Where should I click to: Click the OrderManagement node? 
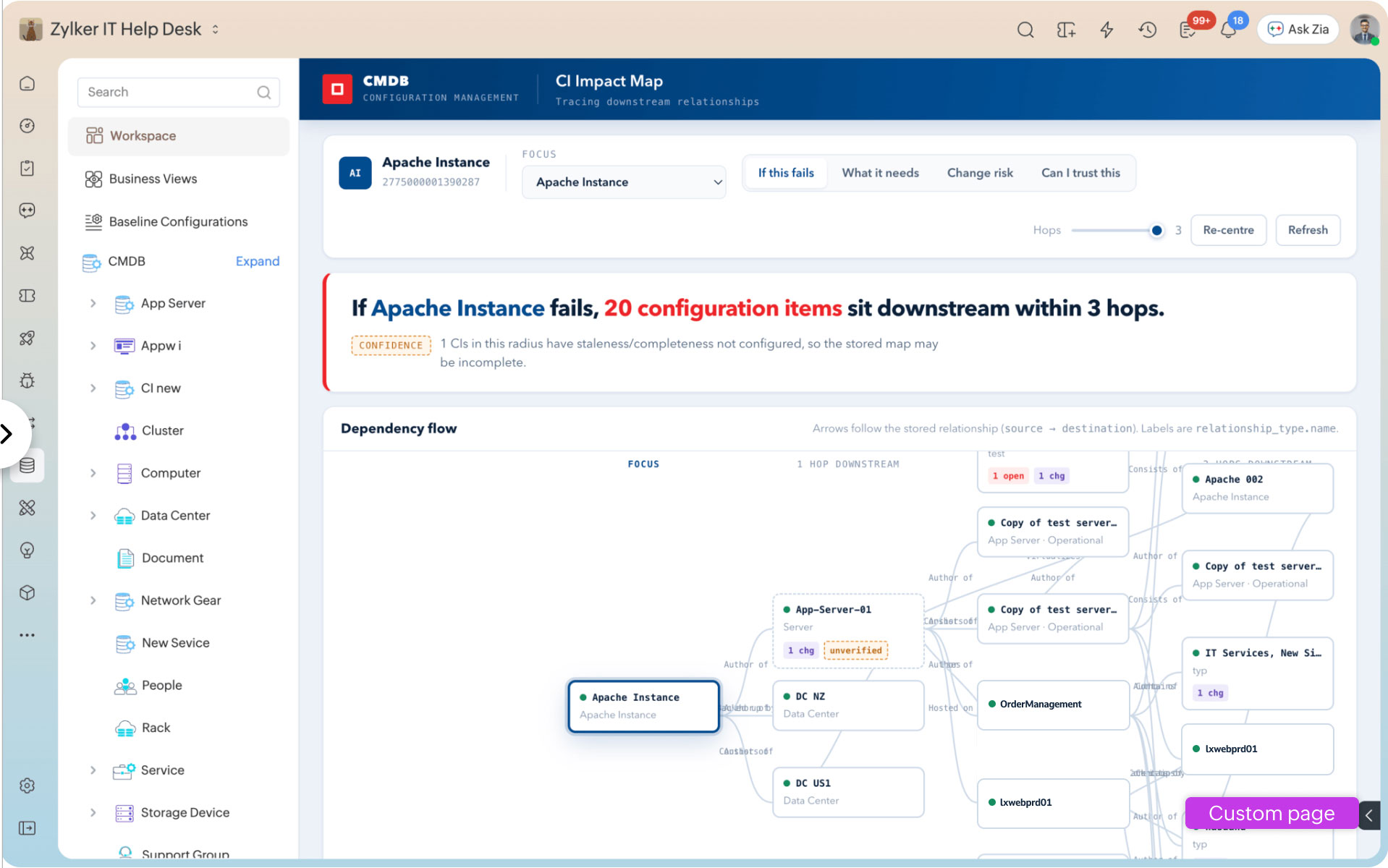coord(1052,705)
